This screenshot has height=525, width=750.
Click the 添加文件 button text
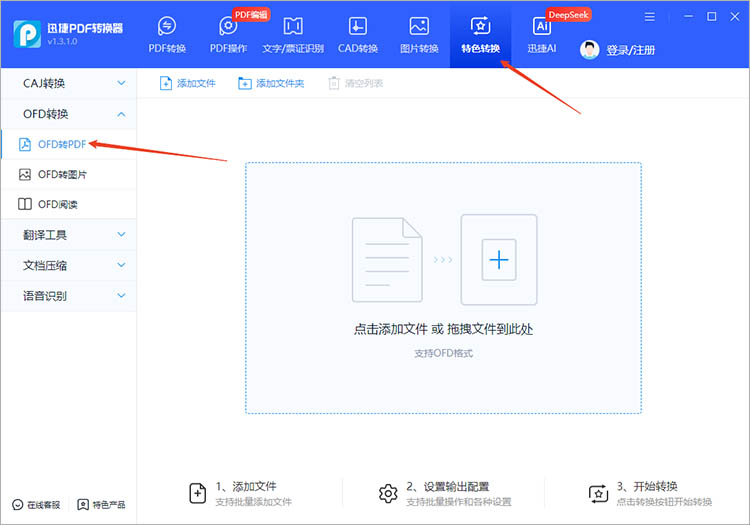point(196,83)
